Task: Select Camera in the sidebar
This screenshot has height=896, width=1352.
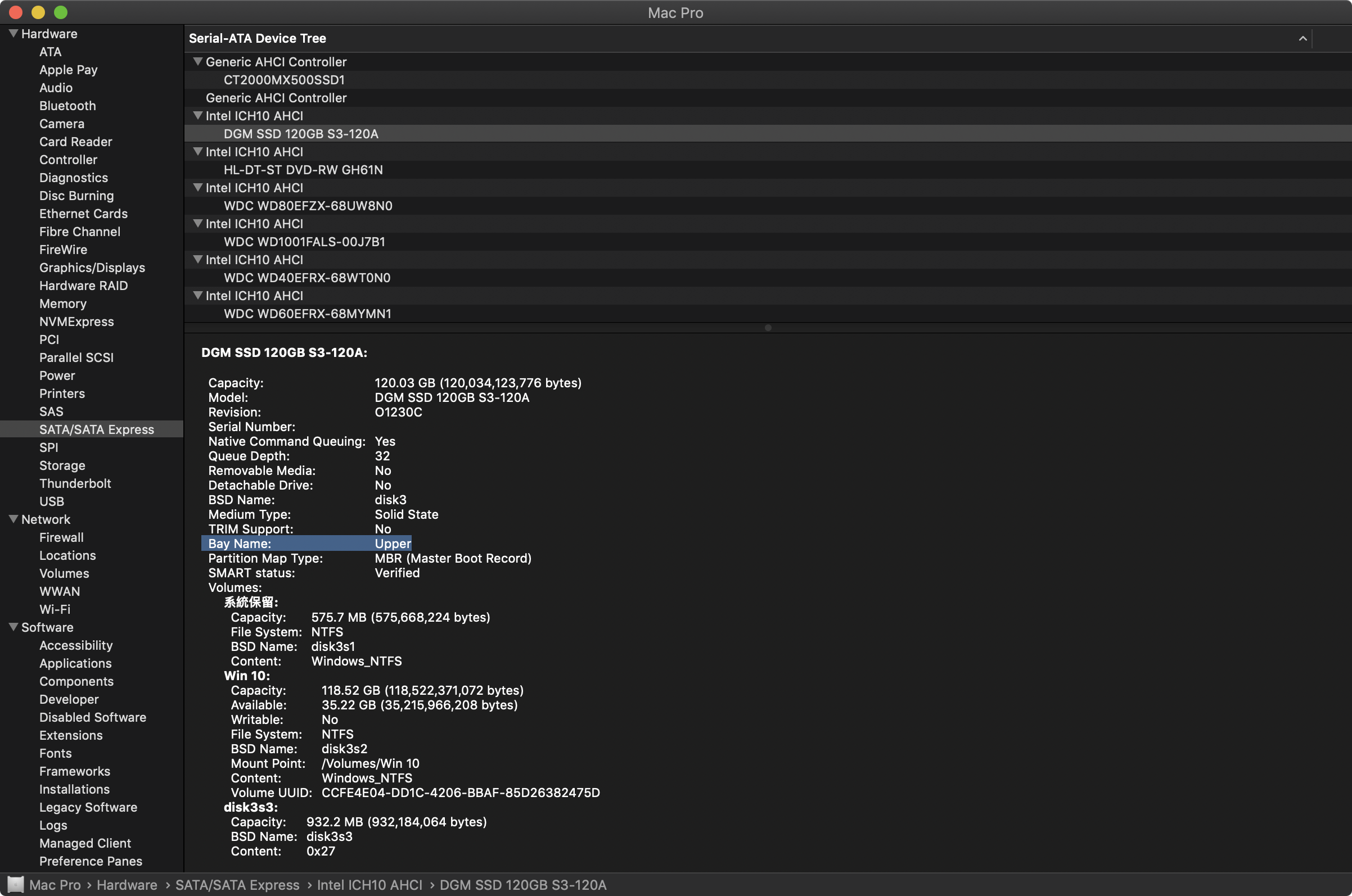Action: 62,124
